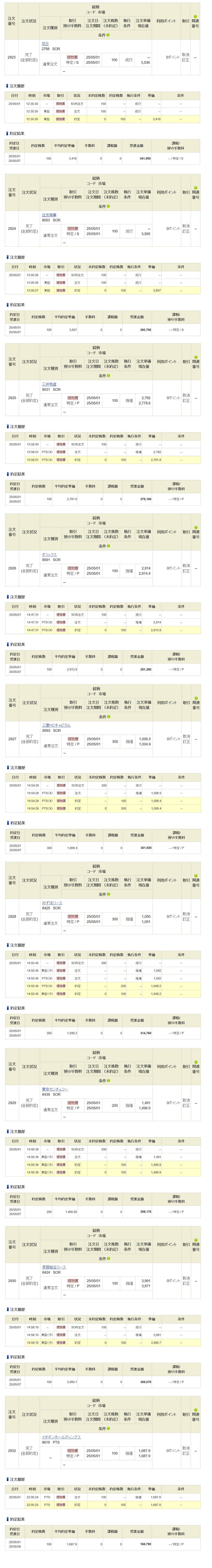Open the 三菱HCキャピタル stock link
The width and height of the screenshot is (212, 1568).
(x=56, y=726)
